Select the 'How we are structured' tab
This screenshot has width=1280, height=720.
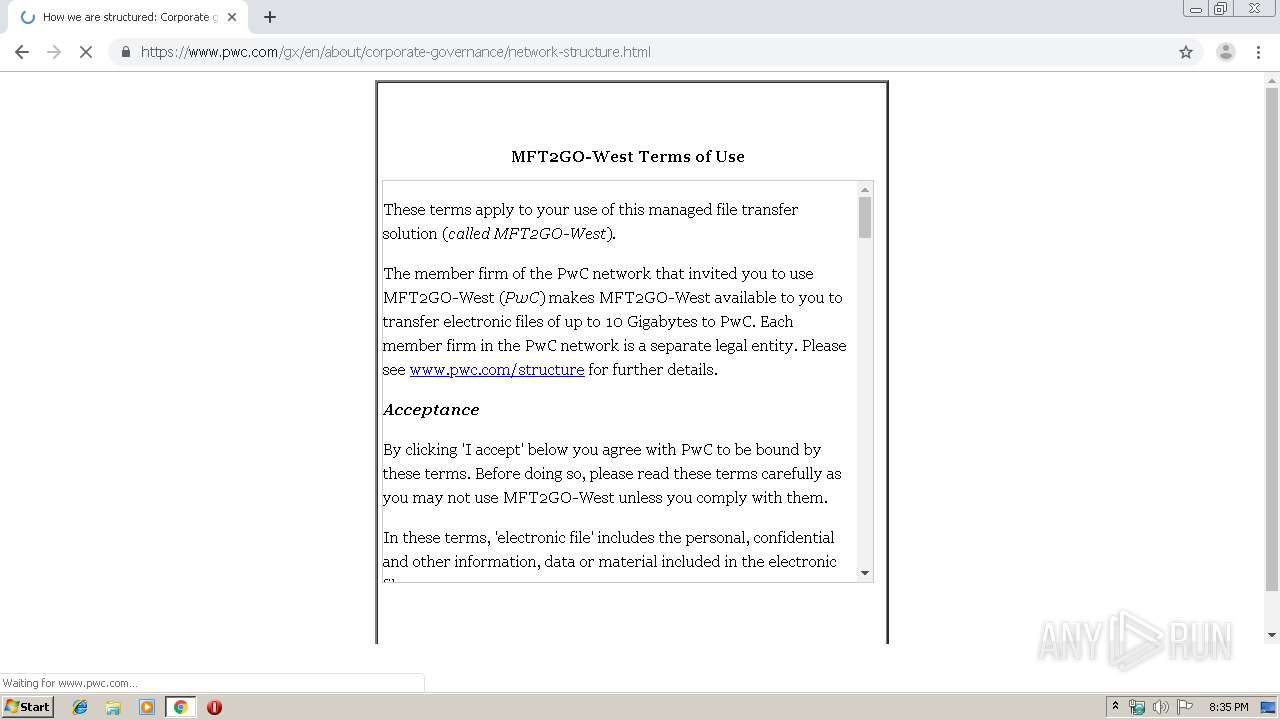tap(128, 17)
